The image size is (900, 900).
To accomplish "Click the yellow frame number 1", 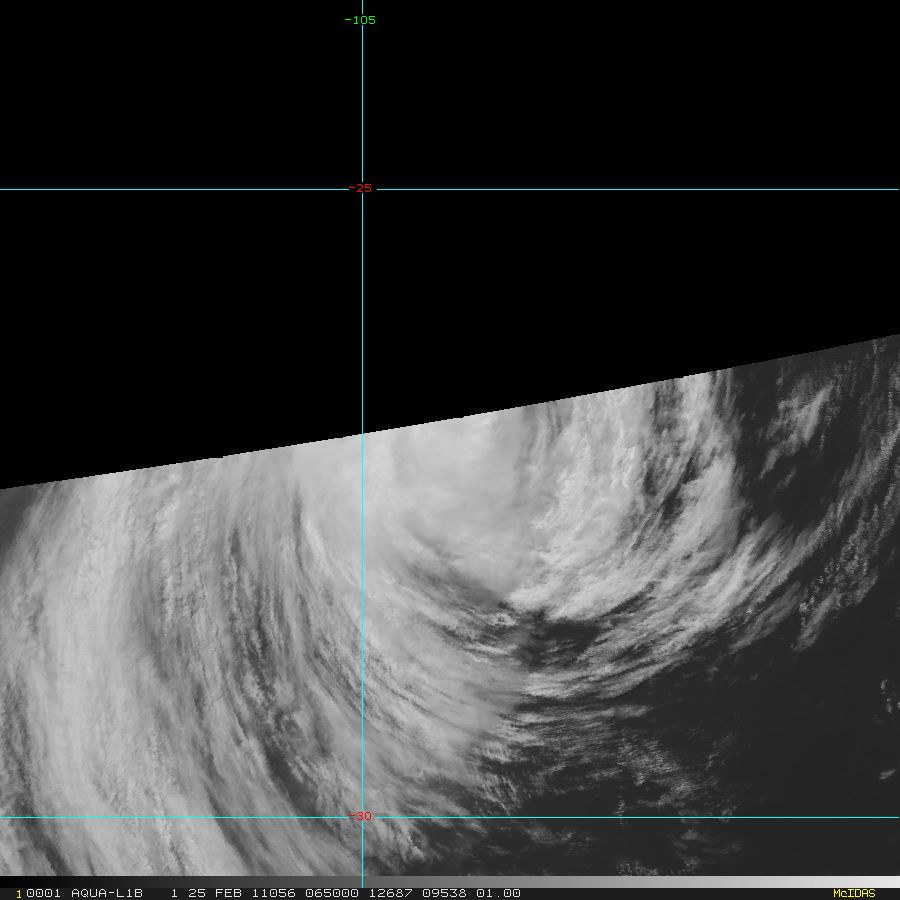I will point(18,894).
